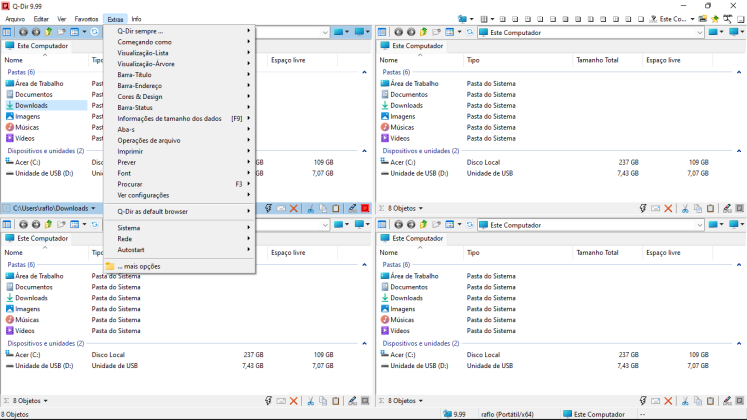This screenshot has height=420, width=747.
Task: Select Este Computador tab in top-right pane
Action: 412,46
